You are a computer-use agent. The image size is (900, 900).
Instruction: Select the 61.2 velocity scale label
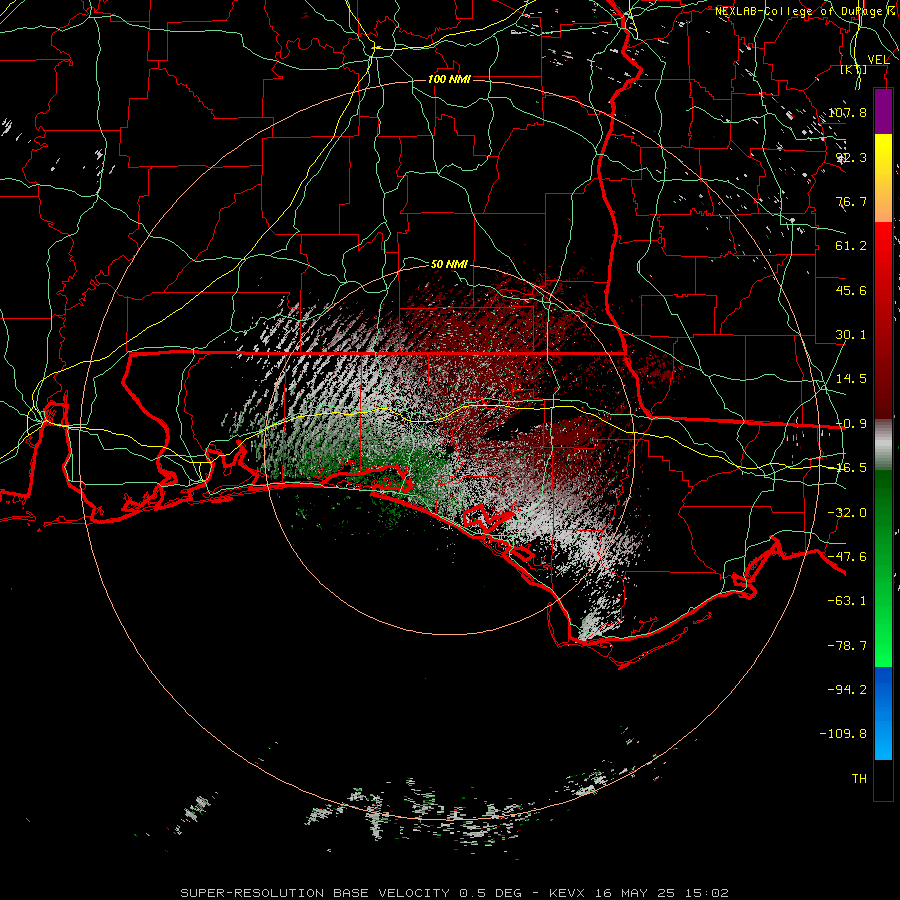(851, 246)
